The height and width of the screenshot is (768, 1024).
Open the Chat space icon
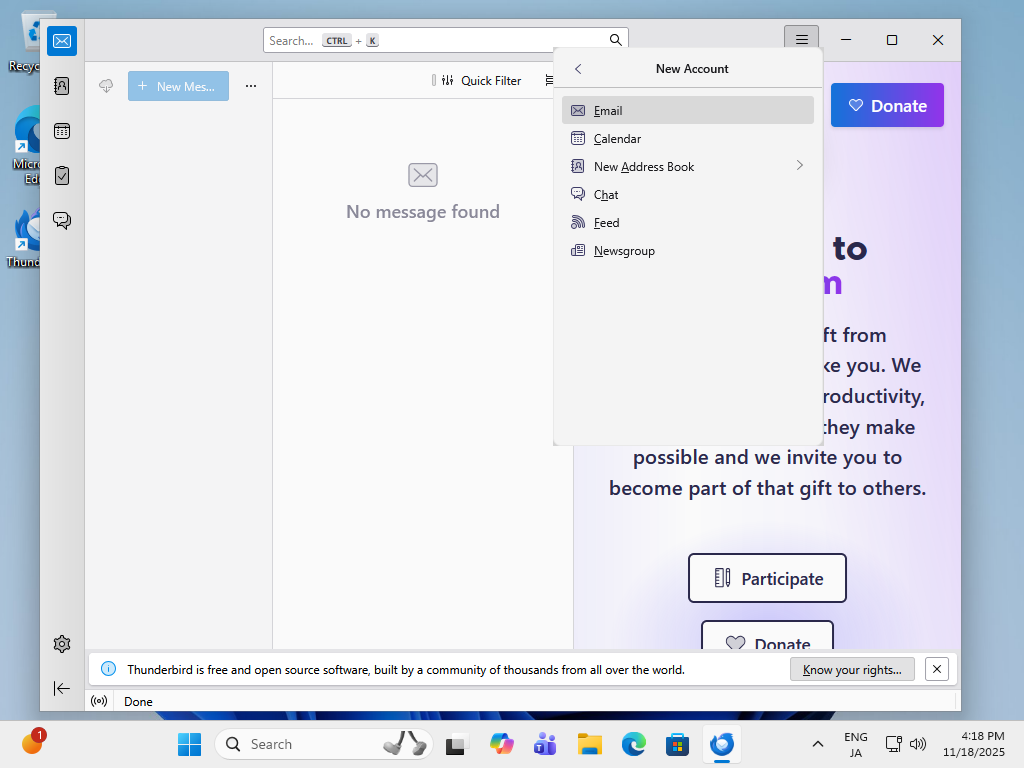point(62,220)
